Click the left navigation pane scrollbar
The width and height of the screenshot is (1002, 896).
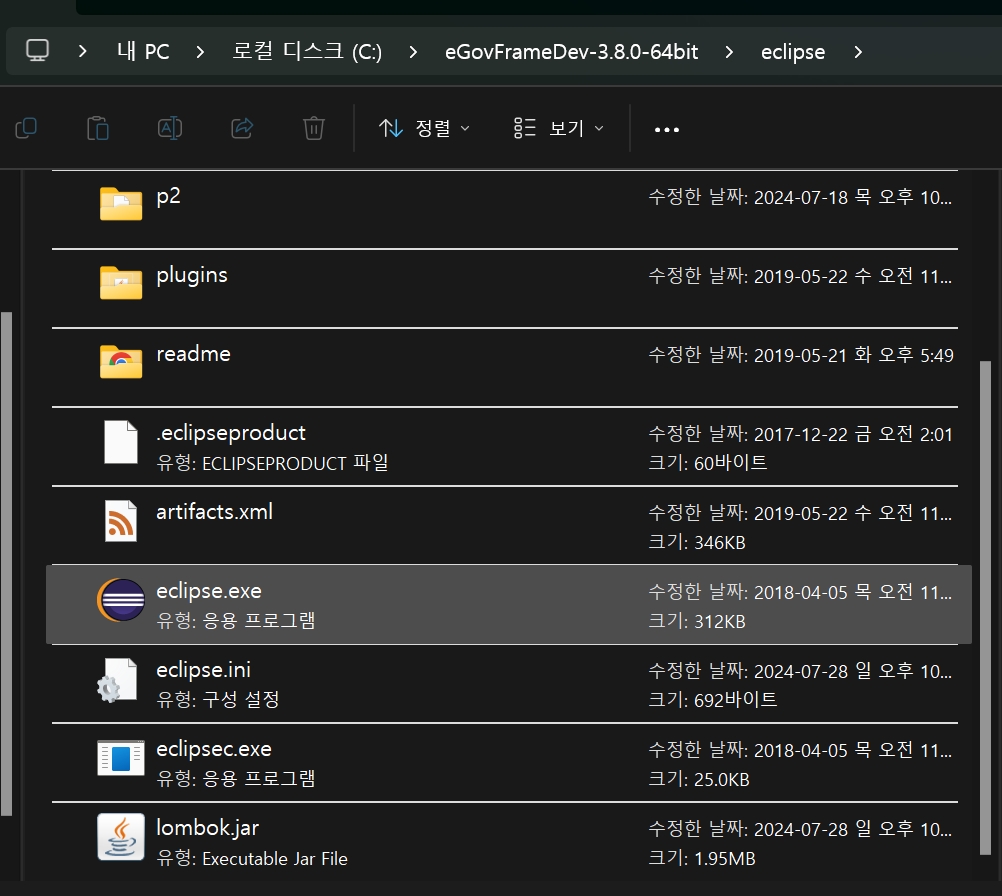pos(6,564)
